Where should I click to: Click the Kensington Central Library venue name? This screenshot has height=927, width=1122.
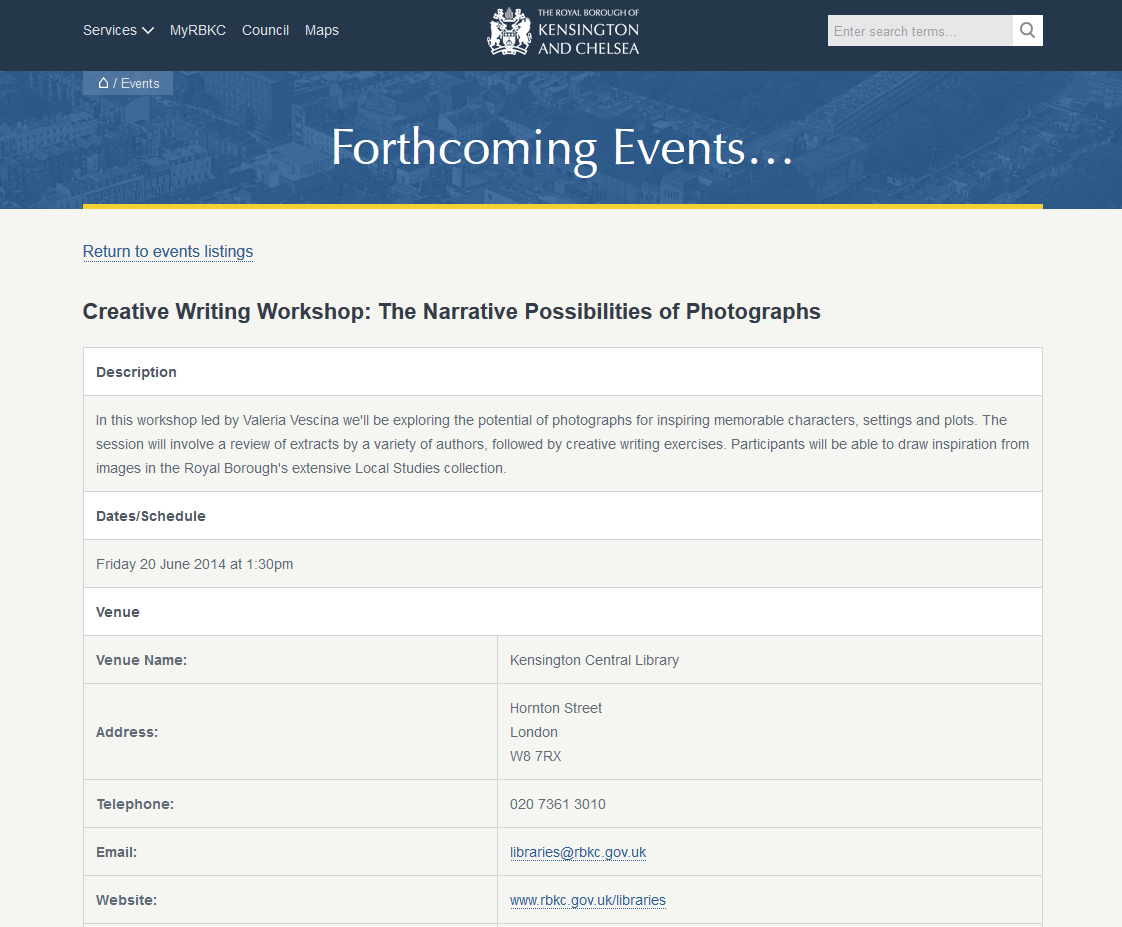594,660
